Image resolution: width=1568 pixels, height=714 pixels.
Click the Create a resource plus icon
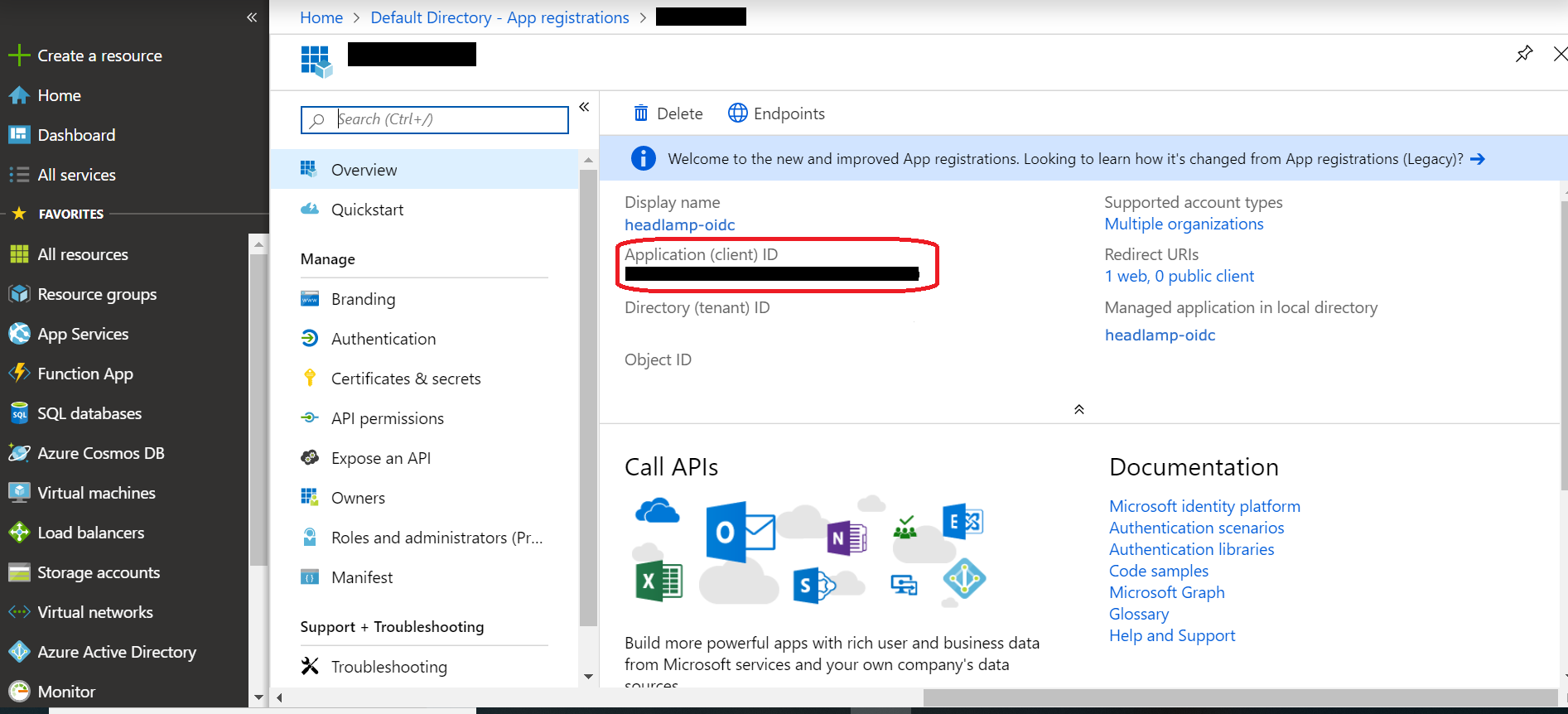coord(19,55)
